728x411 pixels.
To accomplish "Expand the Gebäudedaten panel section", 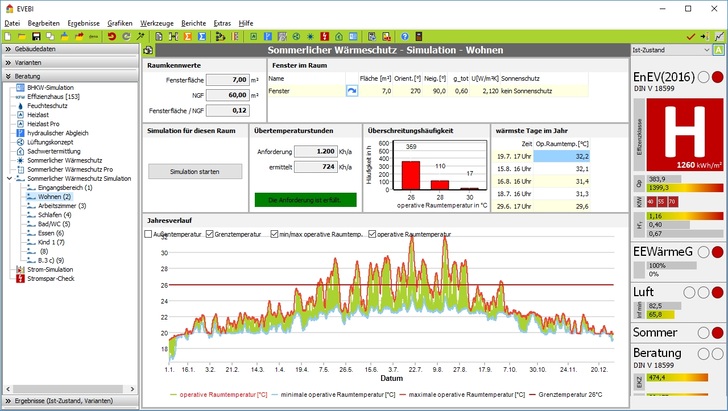I will click(35, 49).
